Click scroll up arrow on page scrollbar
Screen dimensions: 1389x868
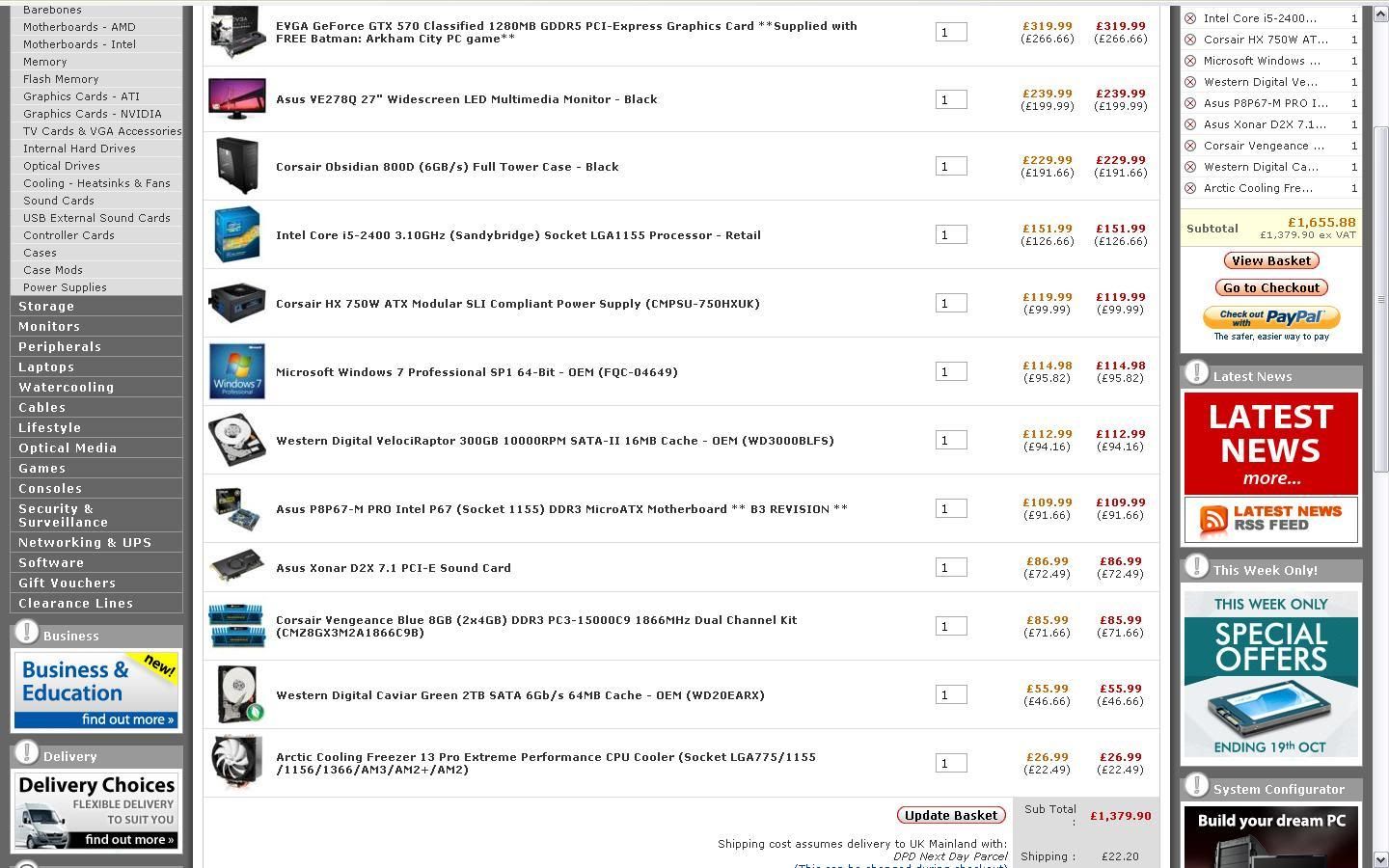[1380, 13]
